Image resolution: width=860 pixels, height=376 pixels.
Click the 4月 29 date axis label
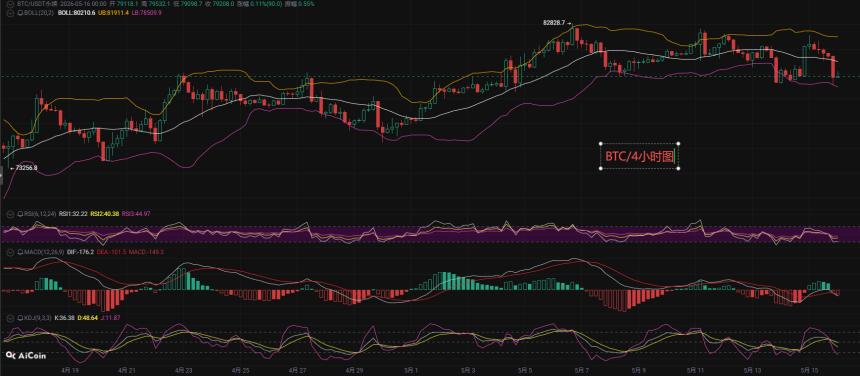click(x=353, y=371)
